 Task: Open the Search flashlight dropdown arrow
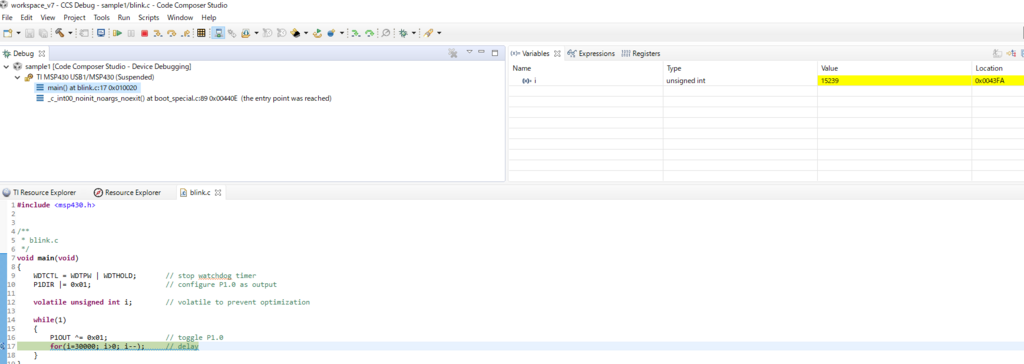tap(439, 33)
